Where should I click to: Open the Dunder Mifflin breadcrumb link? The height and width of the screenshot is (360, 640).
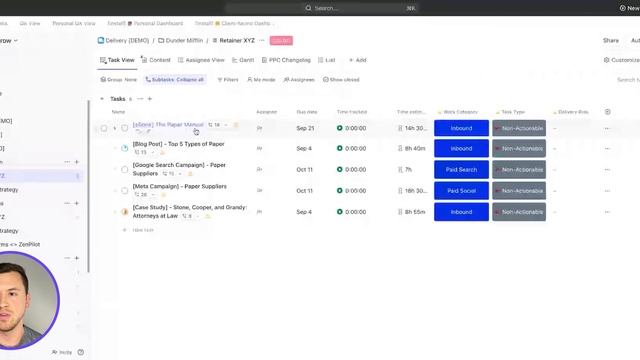pos(184,40)
